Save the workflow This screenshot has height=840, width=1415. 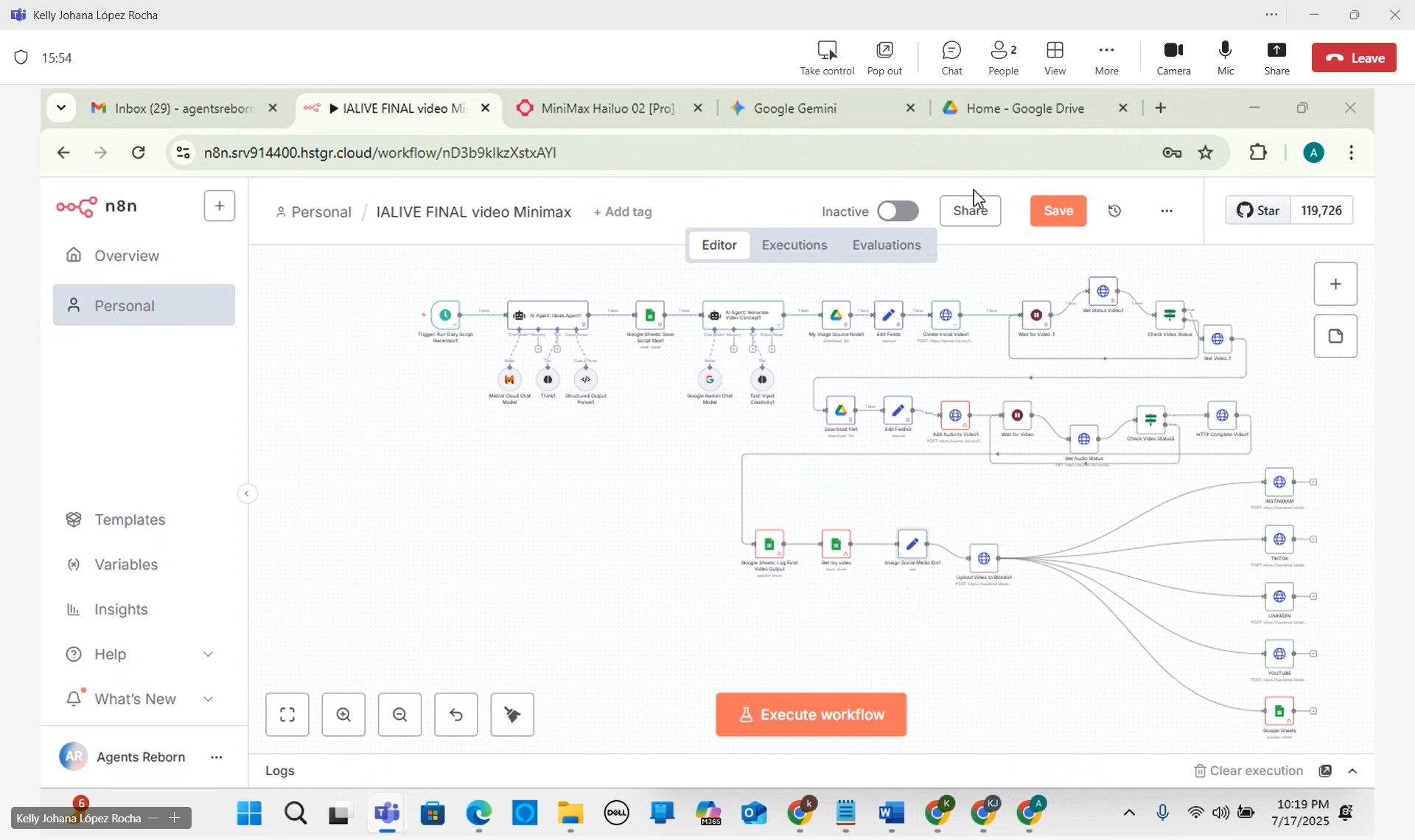click(x=1058, y=211)
